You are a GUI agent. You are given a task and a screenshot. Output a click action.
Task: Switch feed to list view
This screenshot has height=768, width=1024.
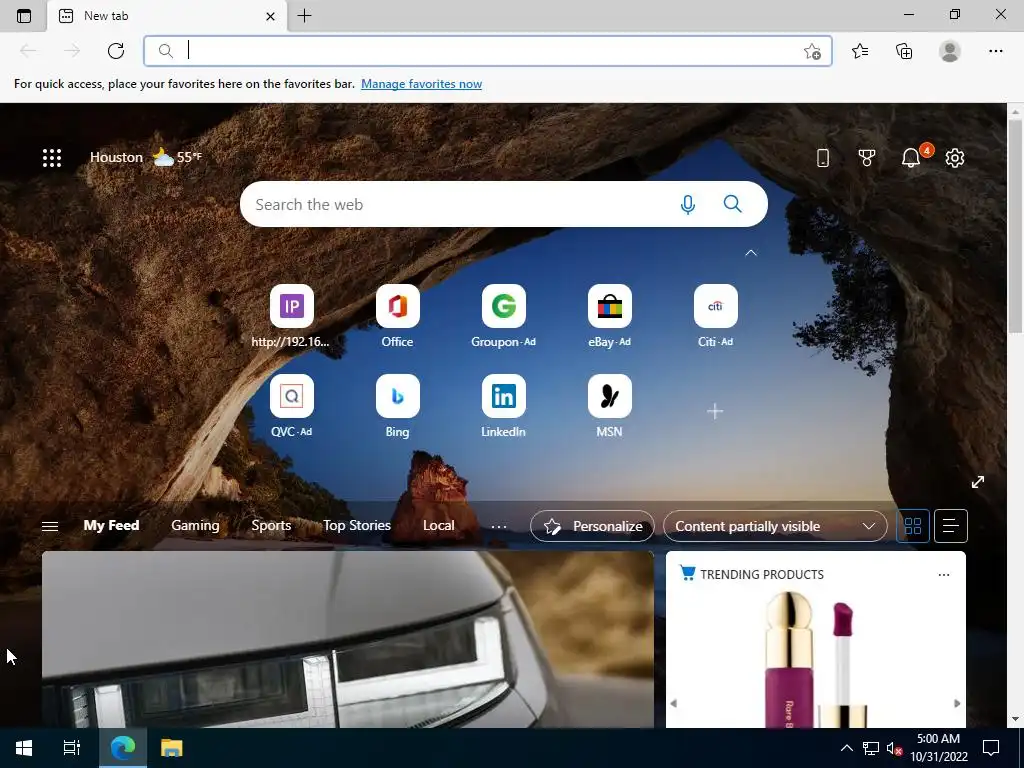point(951,526)
